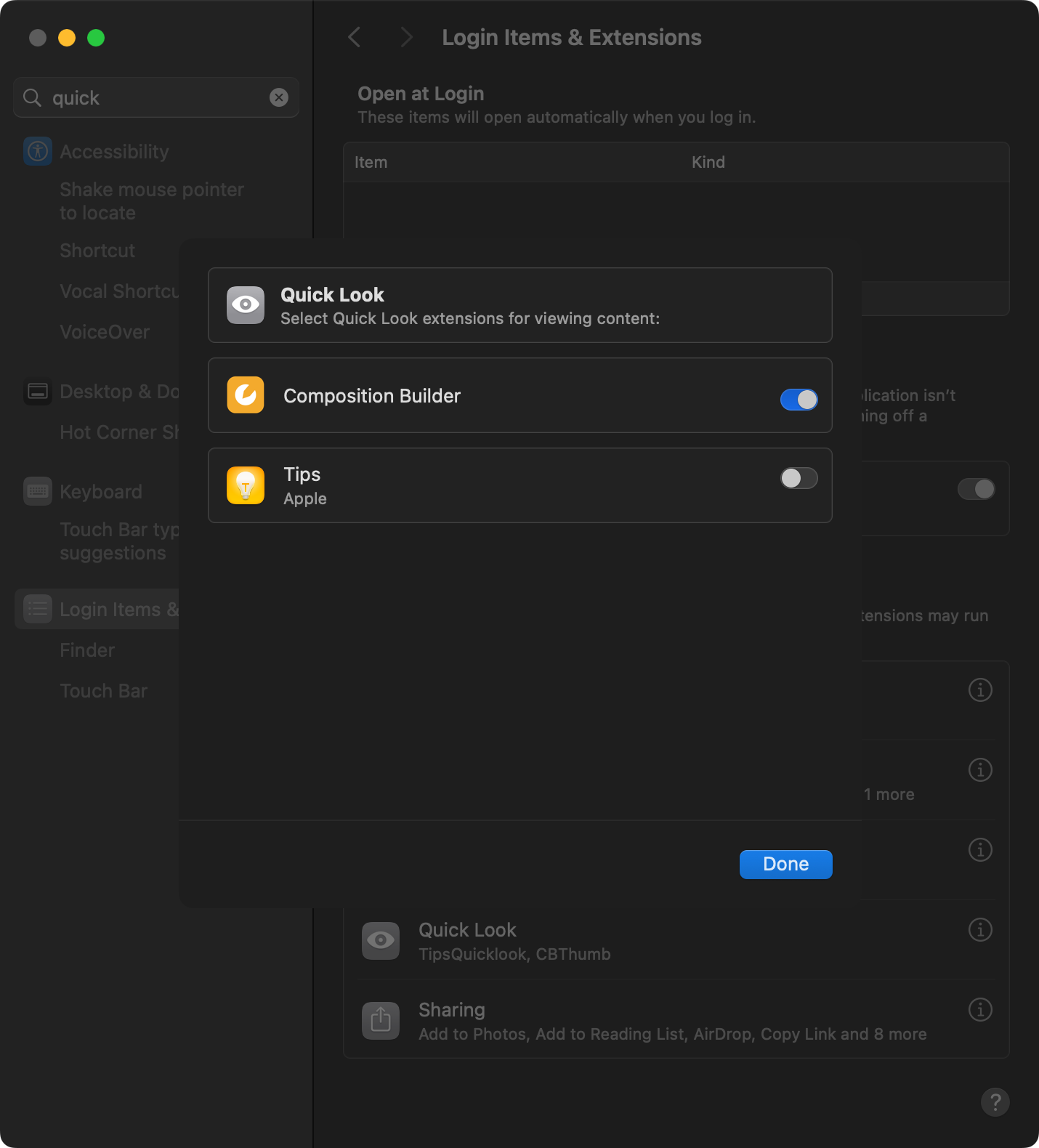Click the Desktop & Dock sidebar icon
Image resolution: width=1039 pixels, height=1148 pixels.
pyautogui.click(x=38, y=392)
